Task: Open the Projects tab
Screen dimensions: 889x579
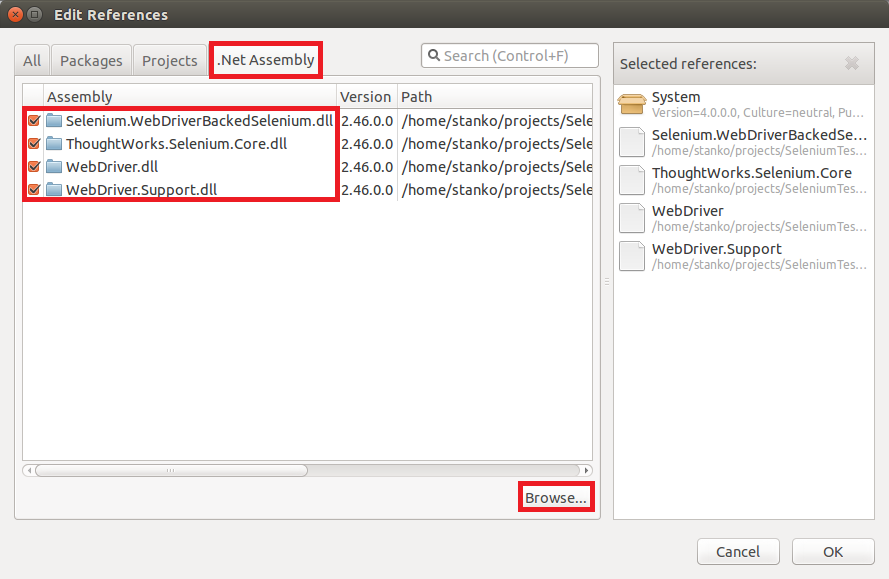Action: click(x=169, y=61)
